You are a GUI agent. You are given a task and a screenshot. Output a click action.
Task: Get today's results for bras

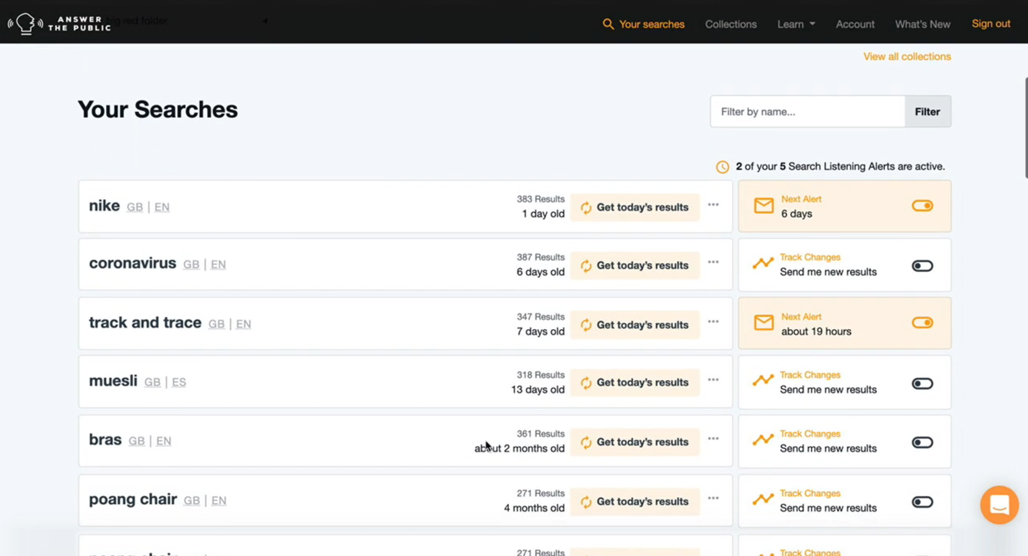coord(635,442)
